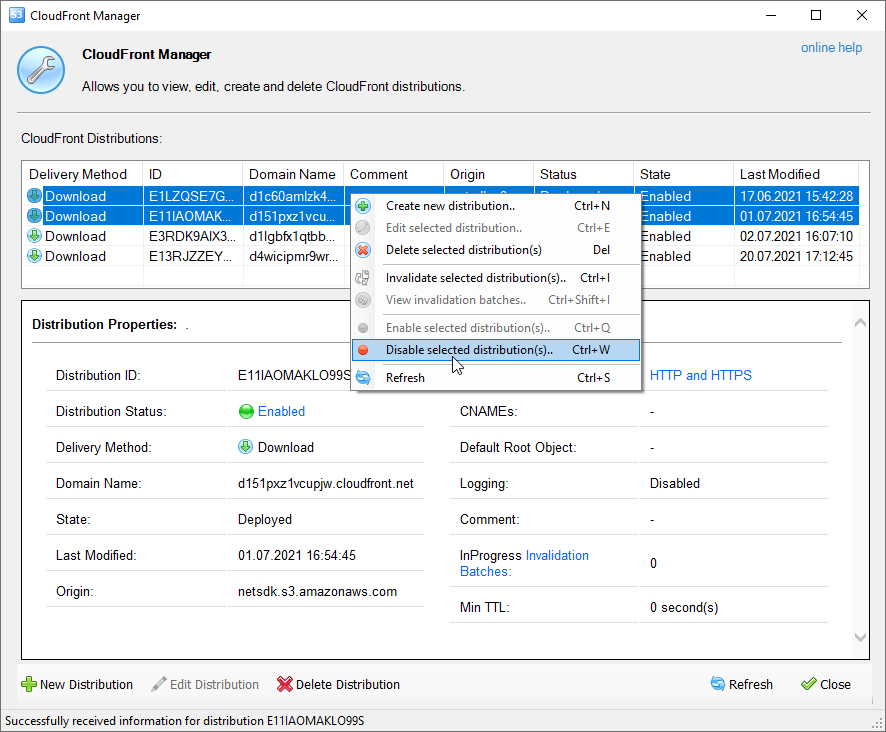Click the status bar message about distribution E11IAOMAKLO99S

185,721
